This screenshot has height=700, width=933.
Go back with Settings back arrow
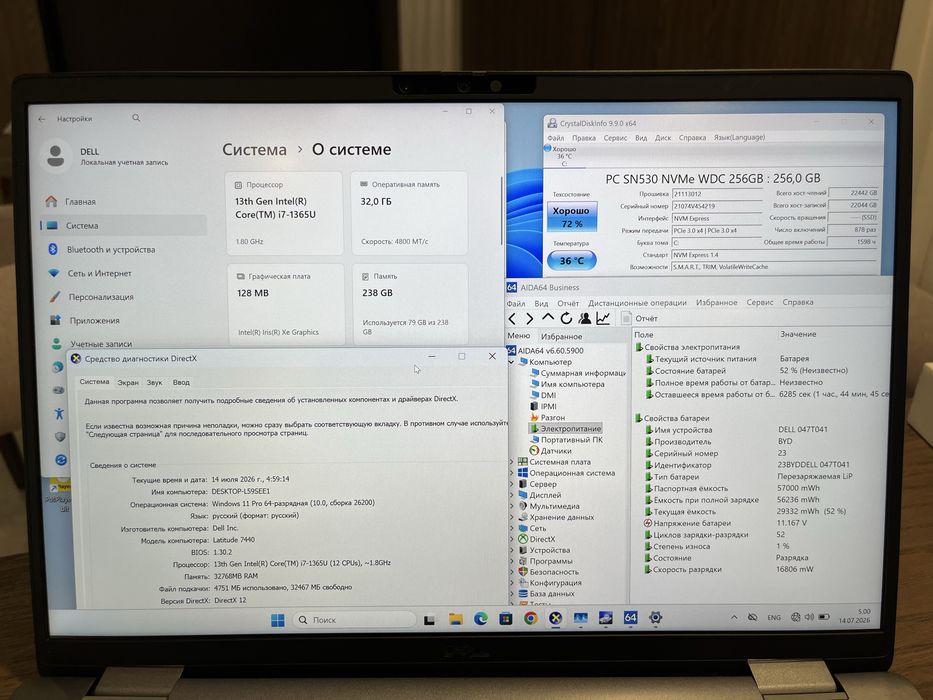42,119
